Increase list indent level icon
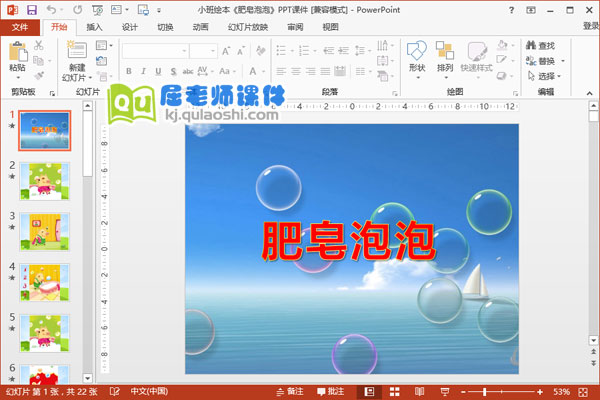Image resolution: width=600 pixels, height=400 pixels. point(344,51)
